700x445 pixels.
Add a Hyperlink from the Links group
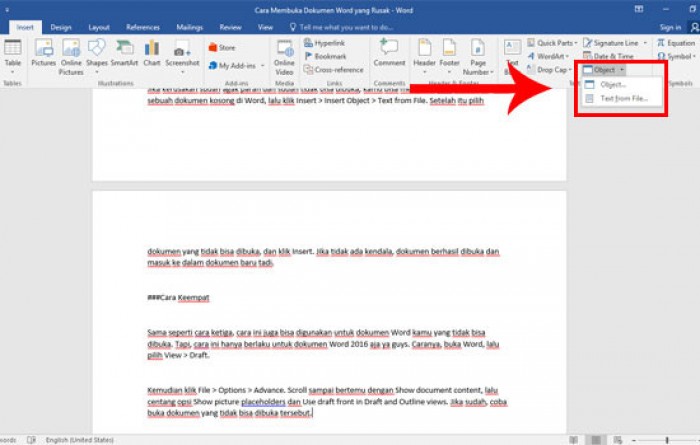point(325,43)
